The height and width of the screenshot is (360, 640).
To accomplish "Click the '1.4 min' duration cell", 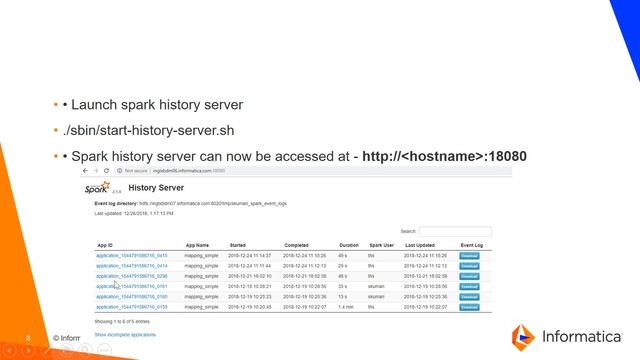I will point(346,307).
